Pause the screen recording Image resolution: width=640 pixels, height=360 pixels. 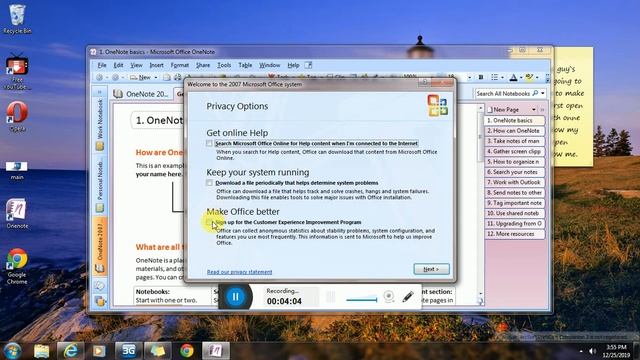[x=235, y=297]
